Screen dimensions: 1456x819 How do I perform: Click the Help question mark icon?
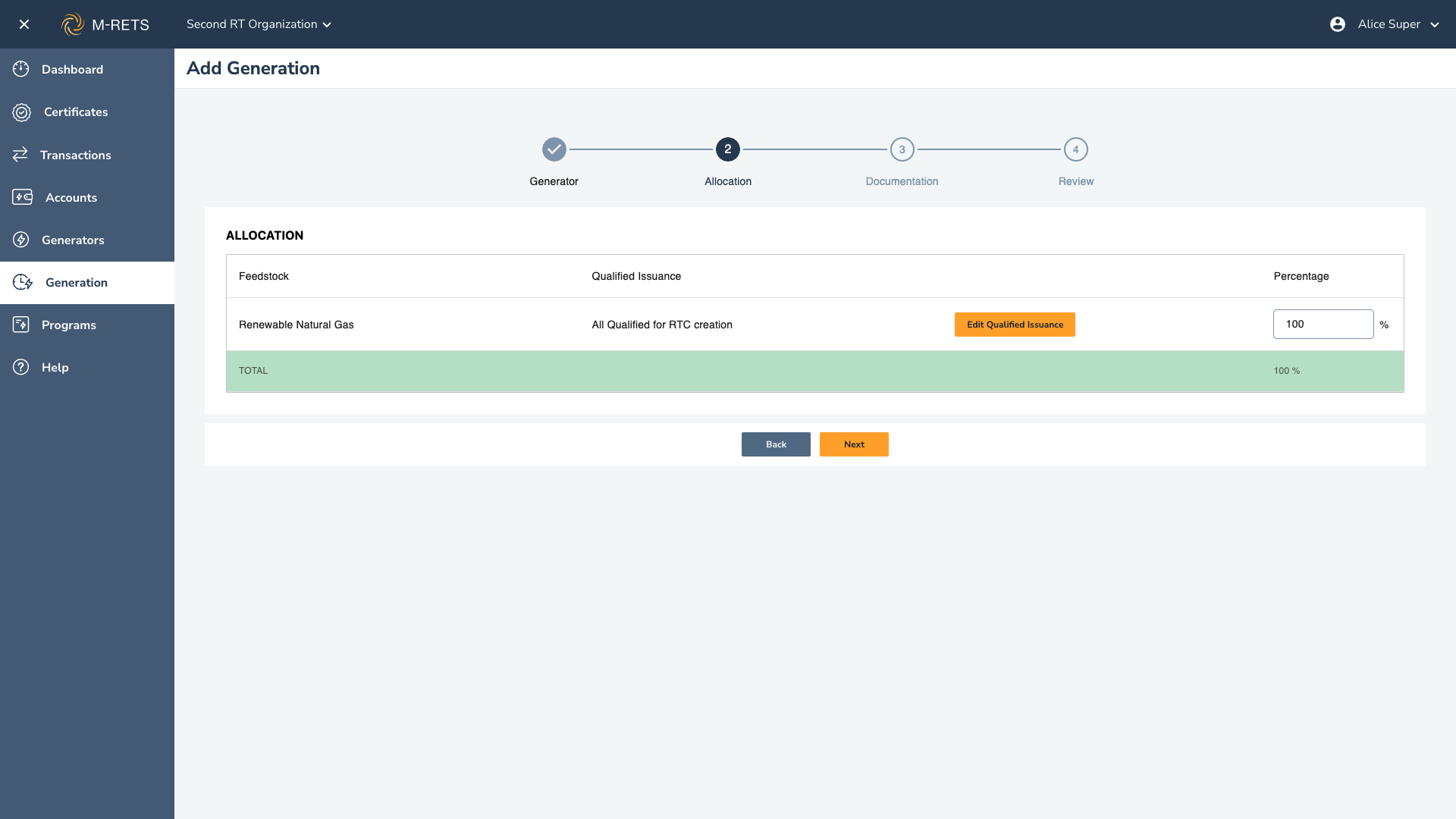[x=20, y=367]
